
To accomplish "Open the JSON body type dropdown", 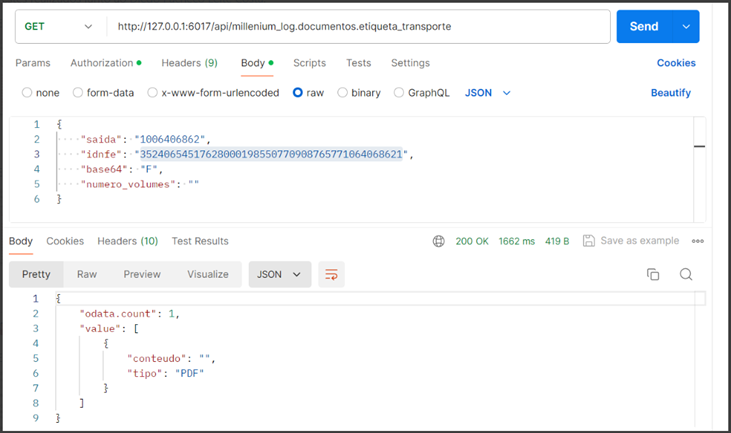I will click(488, 93).
